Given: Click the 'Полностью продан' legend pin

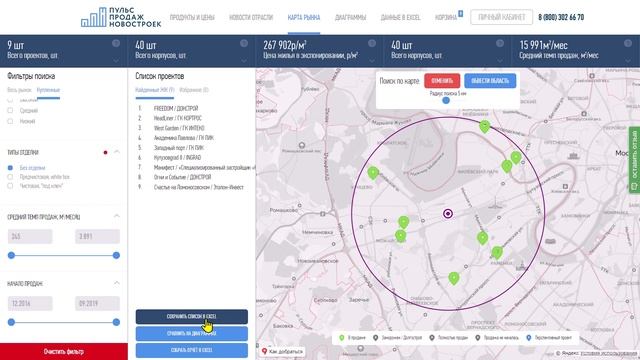Looking at the screenshot, I should [x=432, y=338].
